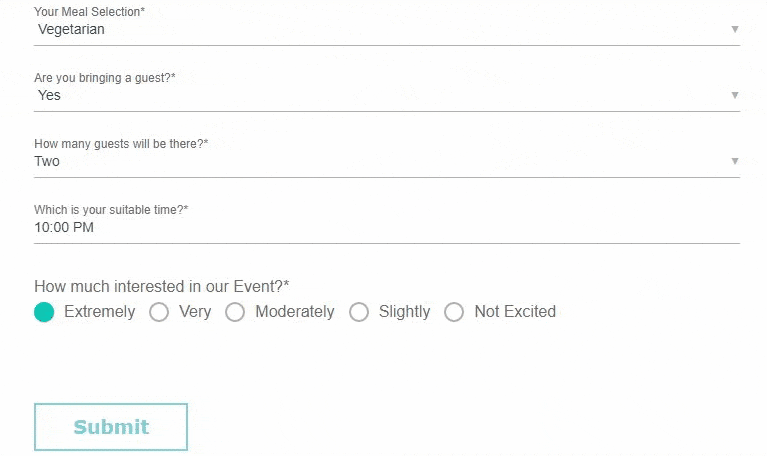Screen dimensions: 767x456
Task: Choose the Slightly radio button
Action: (359, 312)
